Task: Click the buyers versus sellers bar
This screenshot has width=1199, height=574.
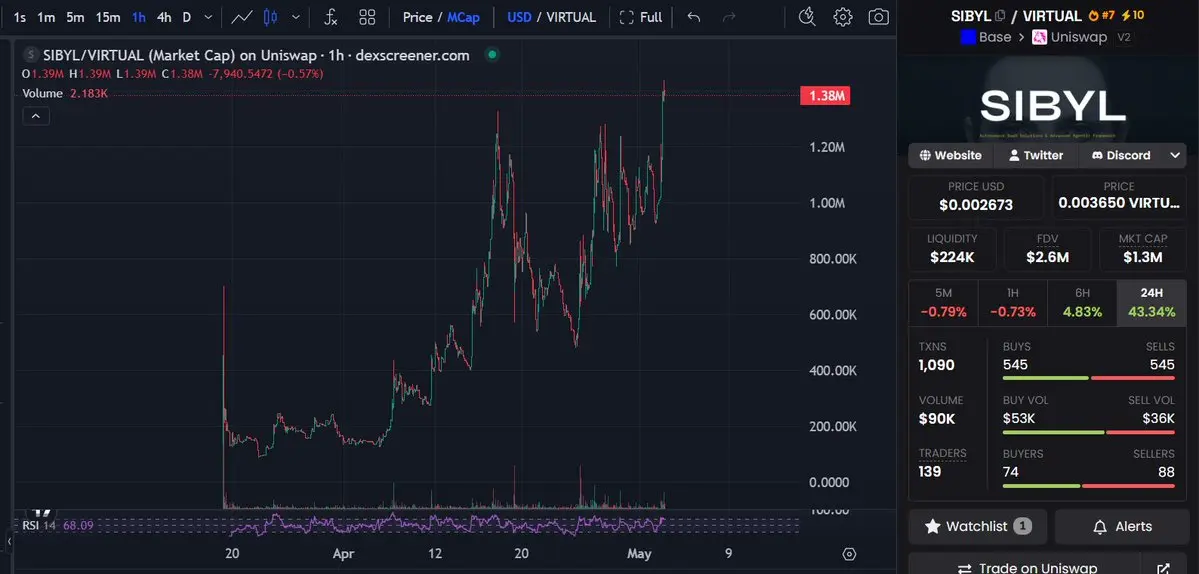Action: coord(1088,485)
